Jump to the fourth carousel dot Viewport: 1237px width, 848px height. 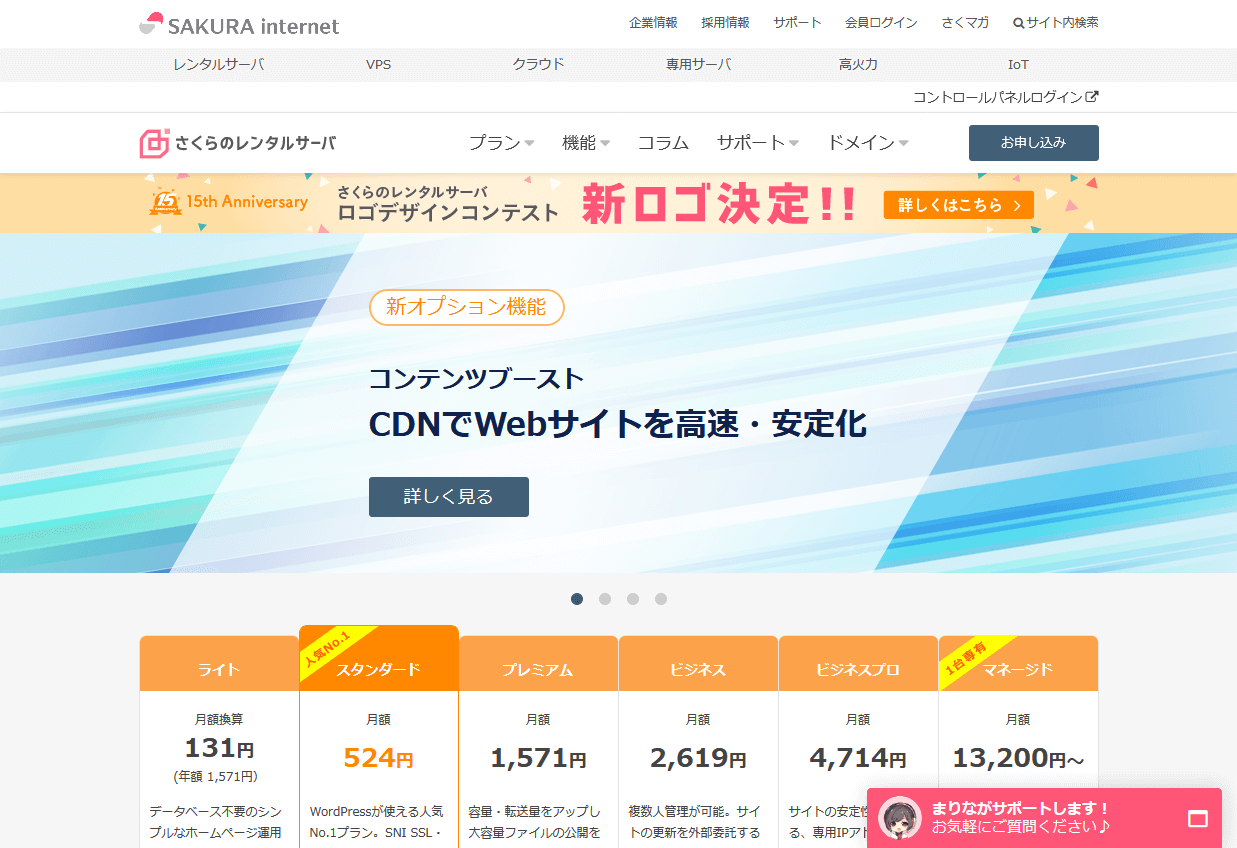(x=661, y=599)
